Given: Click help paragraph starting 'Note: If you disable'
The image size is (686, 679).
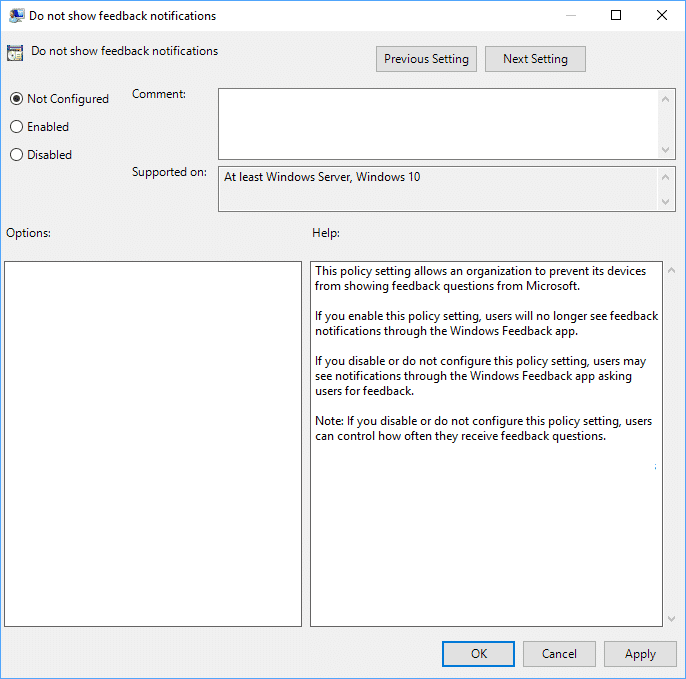Looking at the screenshot, I should pos(483,428).
